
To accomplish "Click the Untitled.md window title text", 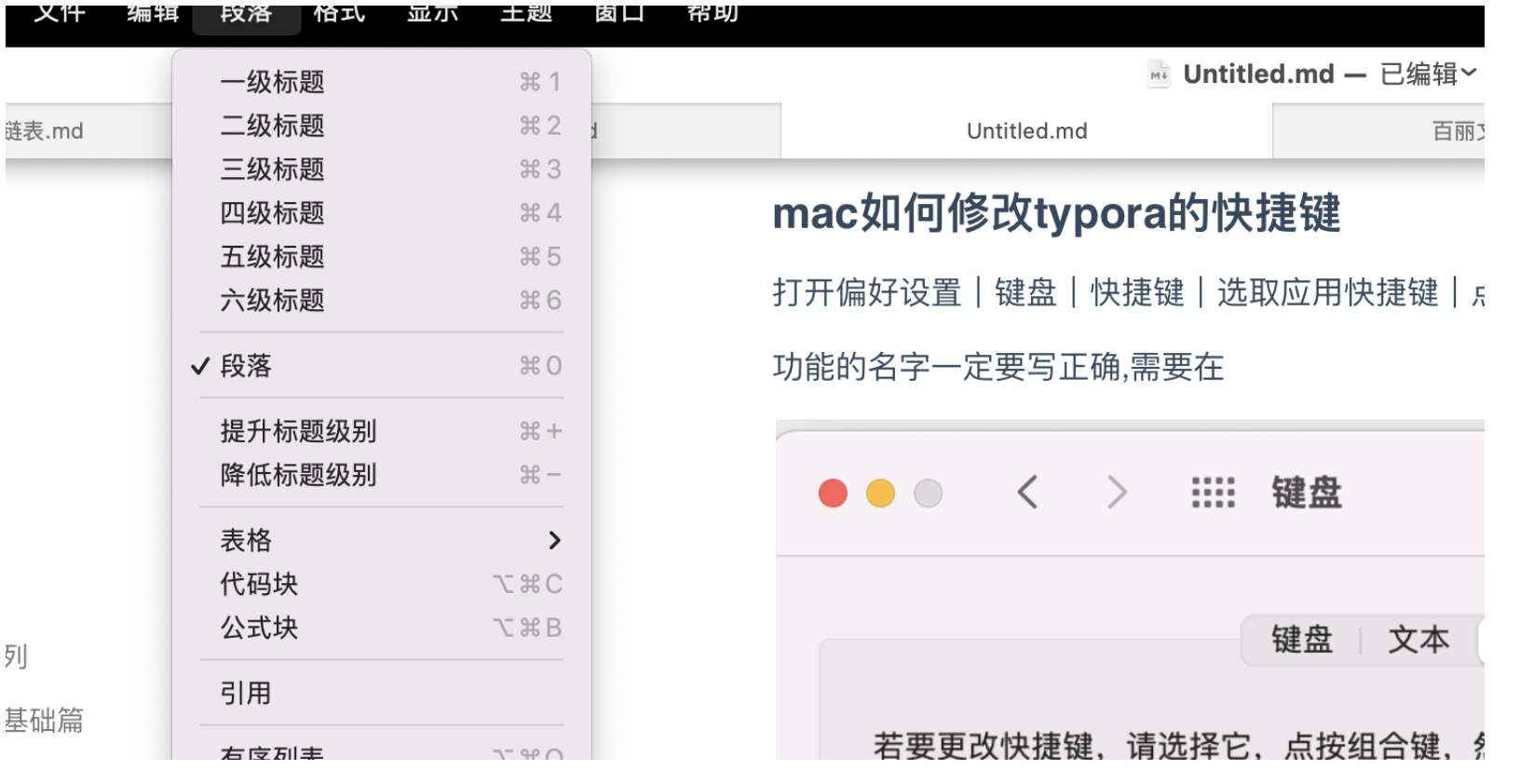I will [x=1258, y=74].
